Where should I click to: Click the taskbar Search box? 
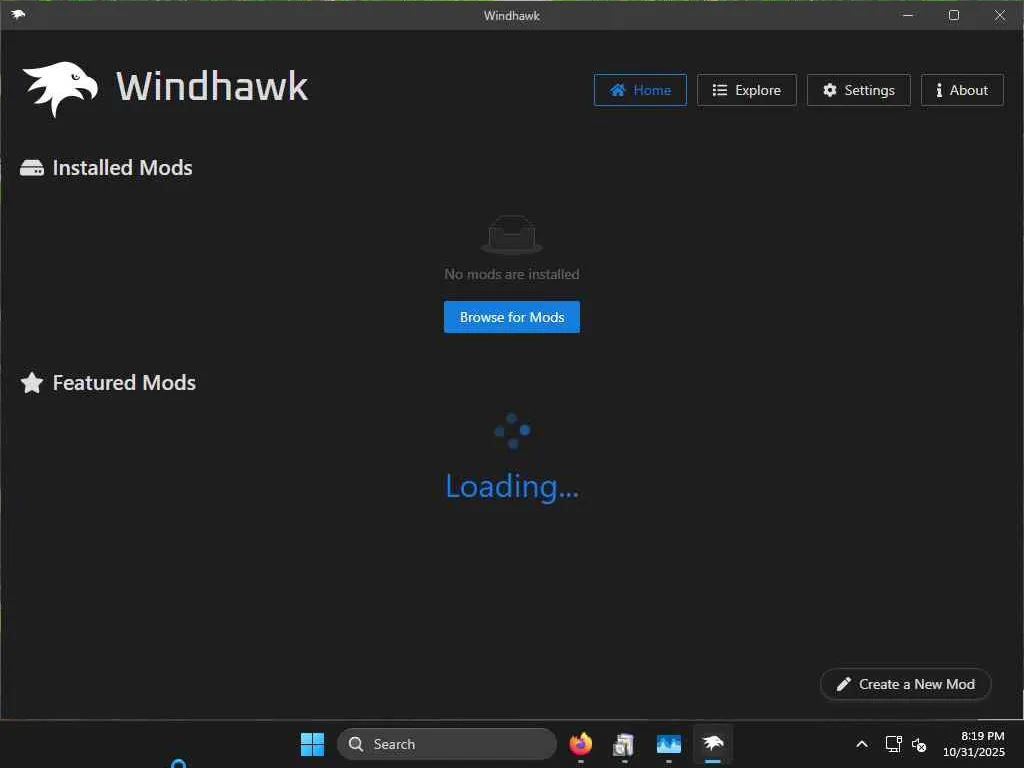point(447,744)
